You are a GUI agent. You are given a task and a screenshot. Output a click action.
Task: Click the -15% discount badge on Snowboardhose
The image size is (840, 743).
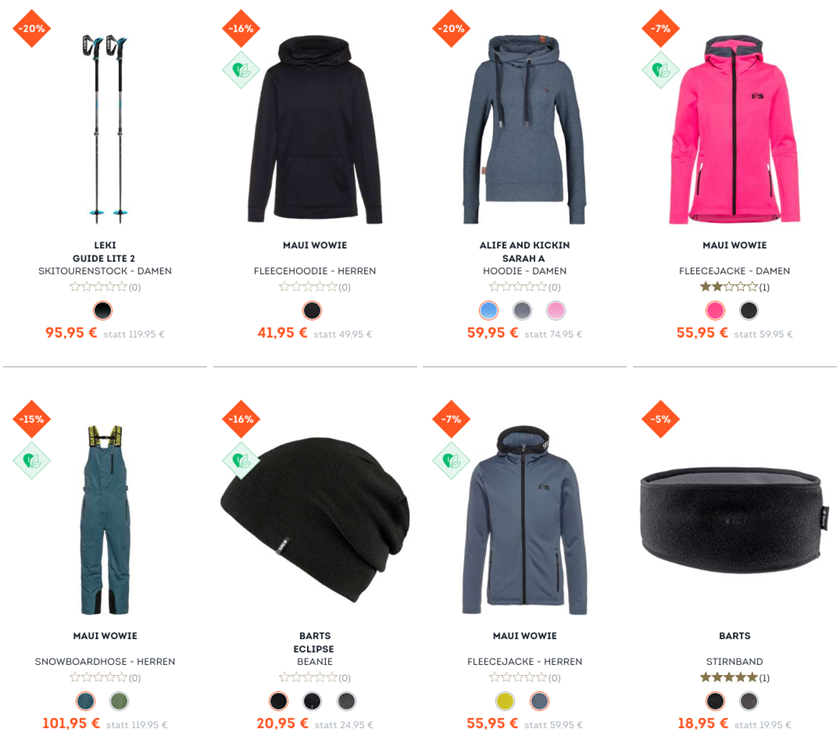[32, 419]
